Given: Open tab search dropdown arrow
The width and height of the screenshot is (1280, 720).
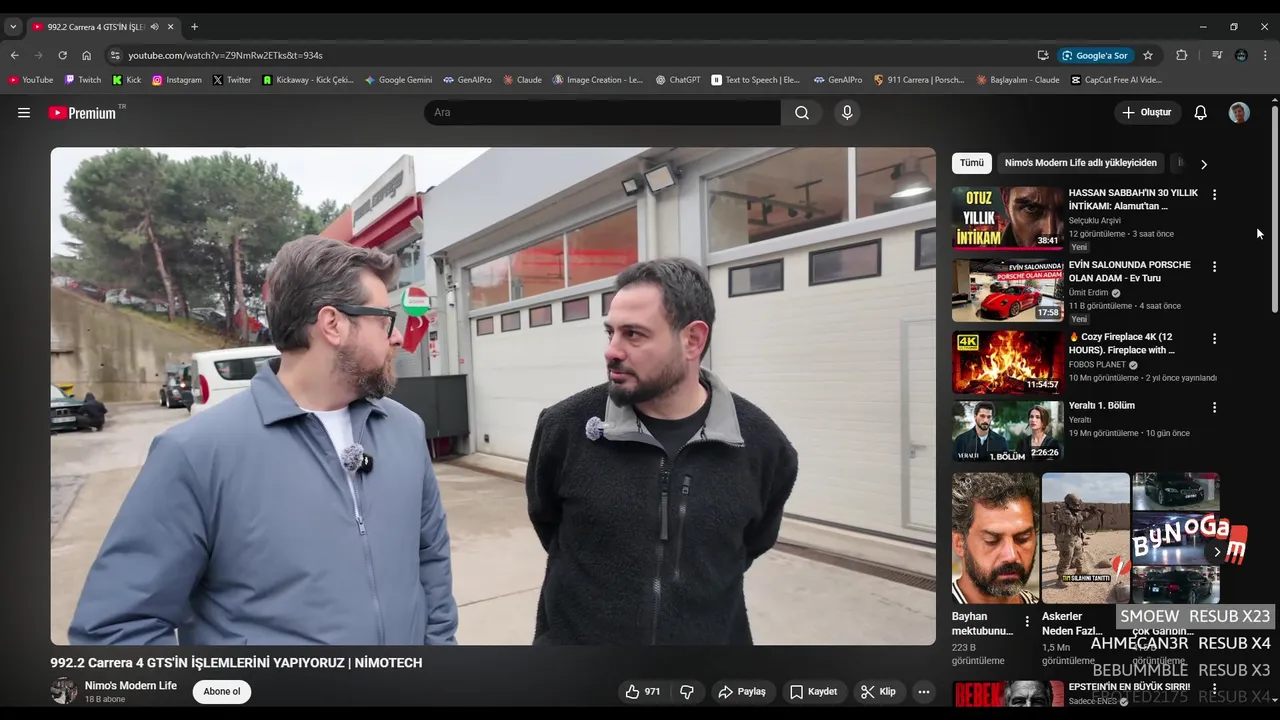Looking at the screenshot, I should click(13, 27).
